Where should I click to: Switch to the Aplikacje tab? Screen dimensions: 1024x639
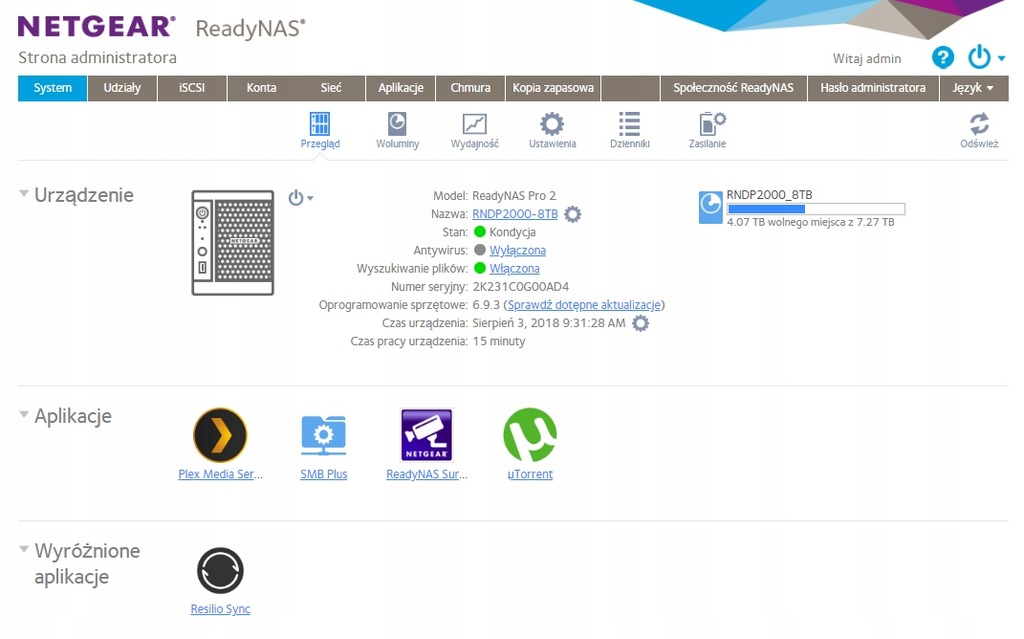pos(401,88)
